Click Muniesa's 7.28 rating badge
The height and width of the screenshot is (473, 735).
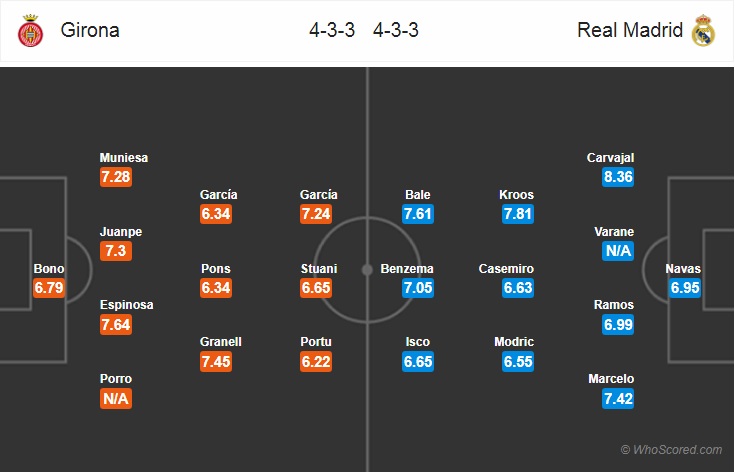[115, 177]
